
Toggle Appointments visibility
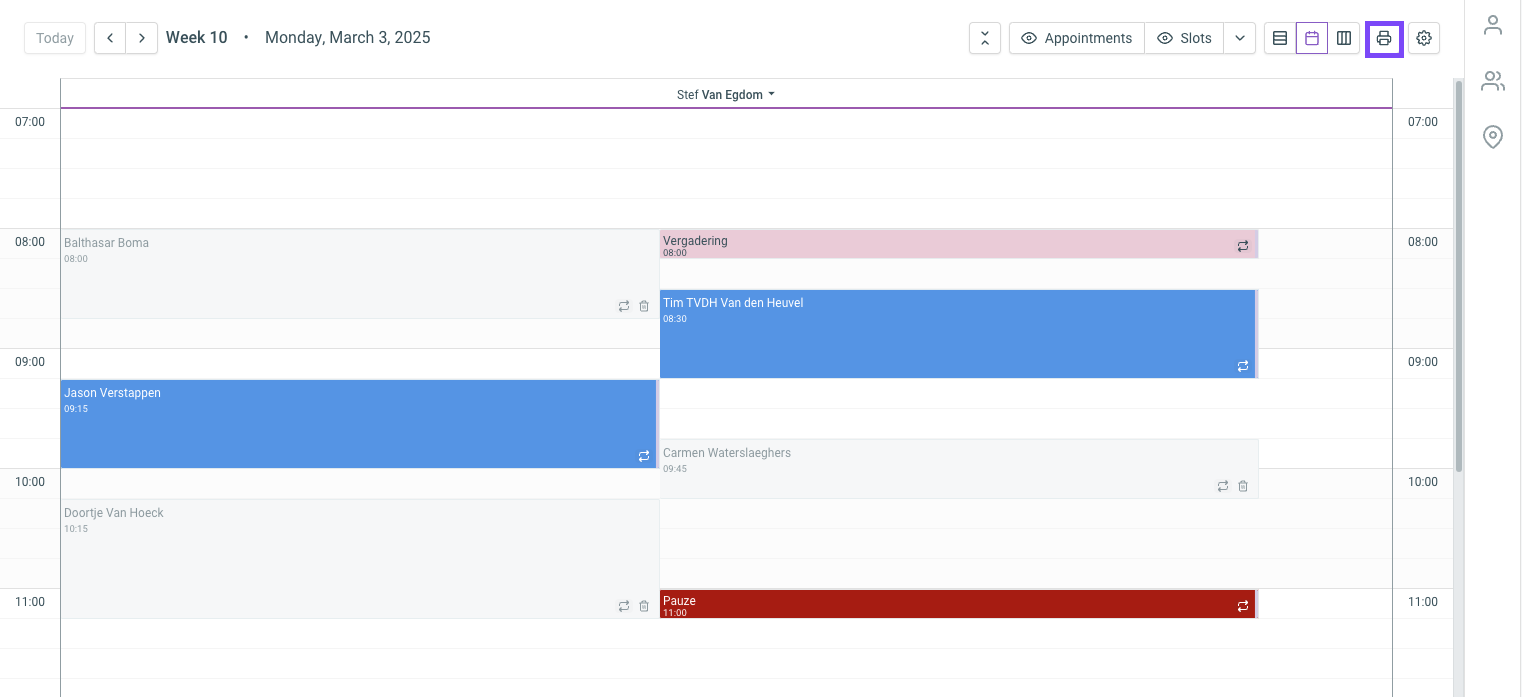tap(1076, 39)
